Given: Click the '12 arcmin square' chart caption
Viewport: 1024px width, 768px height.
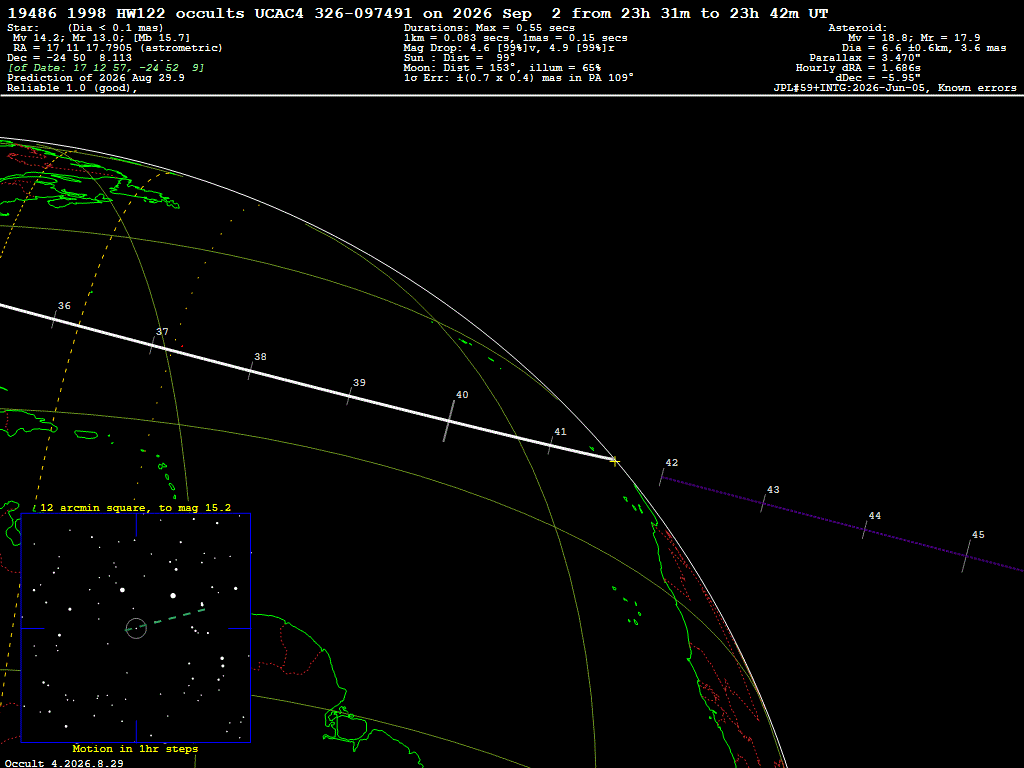Looking at the screenshot, I should 135,507.
